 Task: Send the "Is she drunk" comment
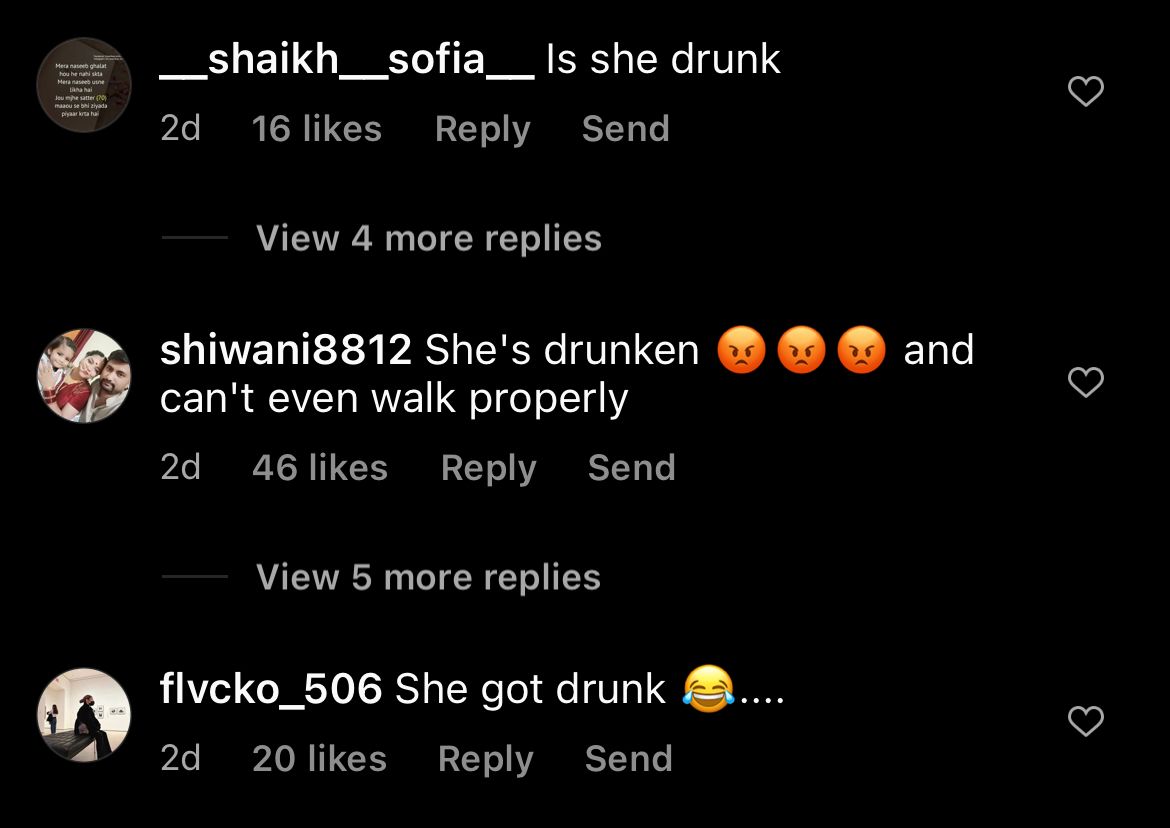[x=625, y=128]
